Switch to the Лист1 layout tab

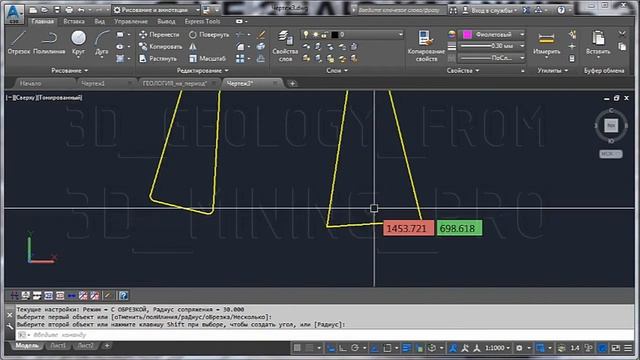(58, 346)
